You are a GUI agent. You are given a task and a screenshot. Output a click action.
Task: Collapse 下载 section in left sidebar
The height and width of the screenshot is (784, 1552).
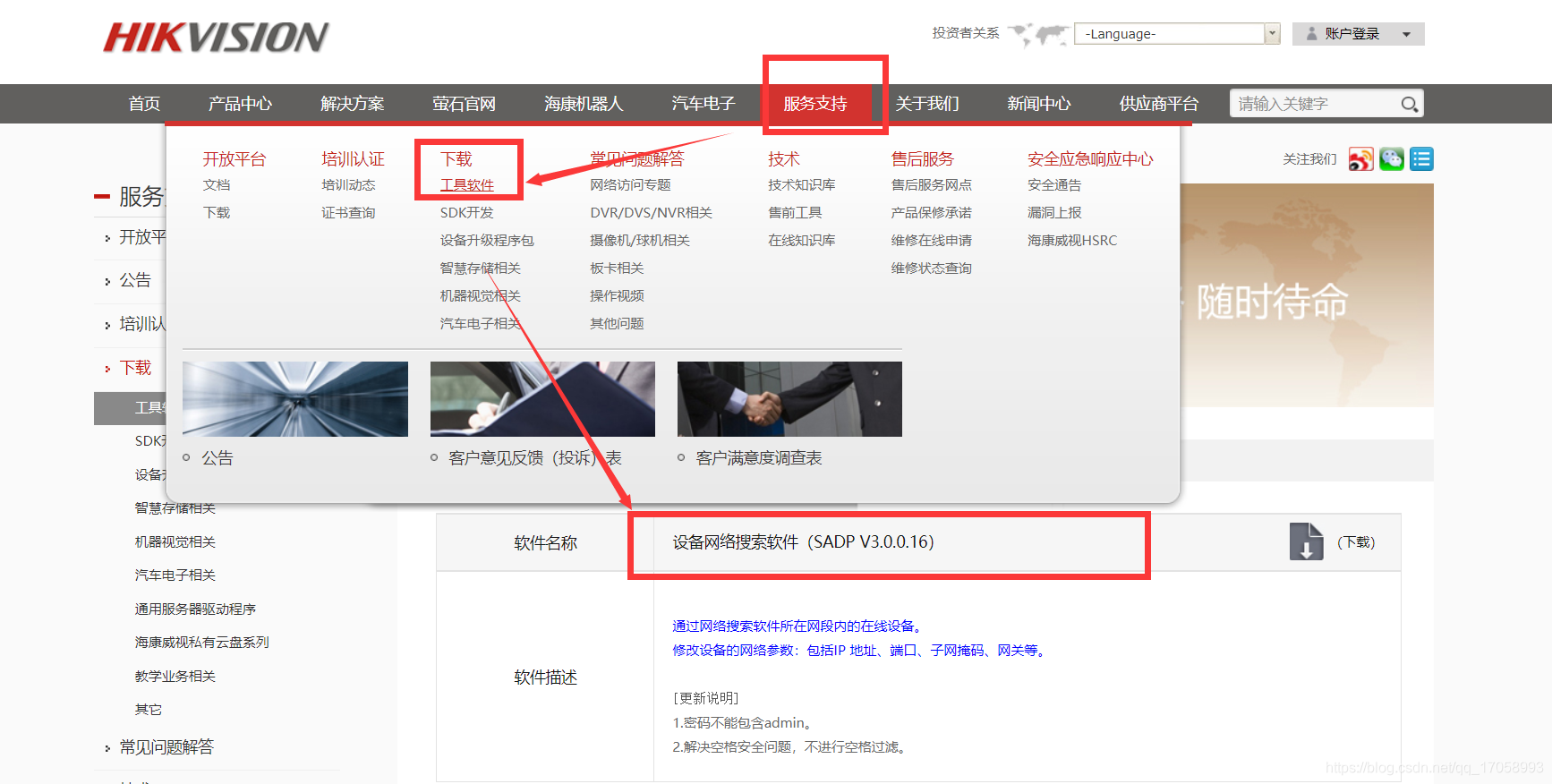coord(135,368)
